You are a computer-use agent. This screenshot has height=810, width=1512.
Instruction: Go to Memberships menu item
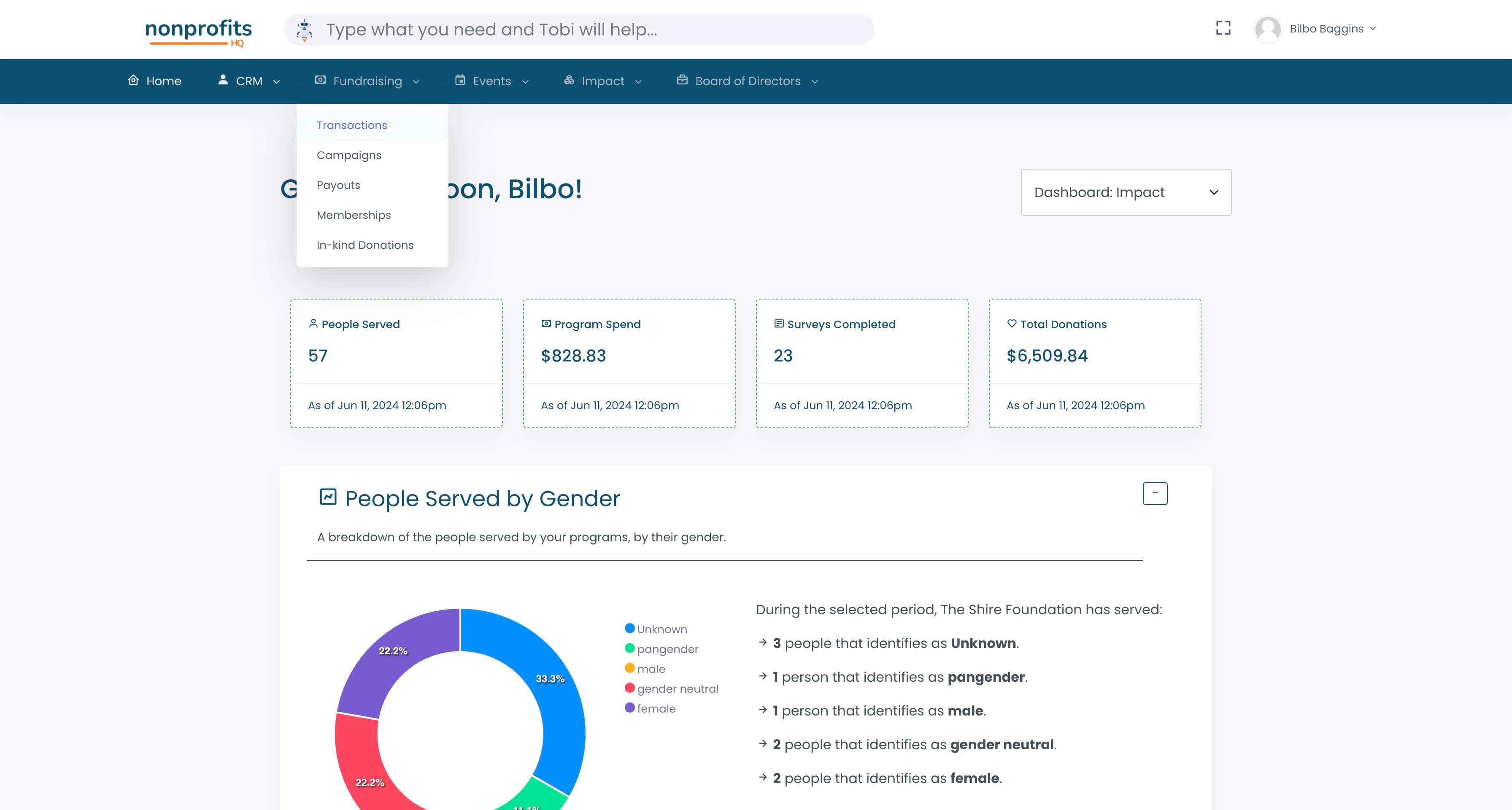pyautogui.click(x=372, y=215)
